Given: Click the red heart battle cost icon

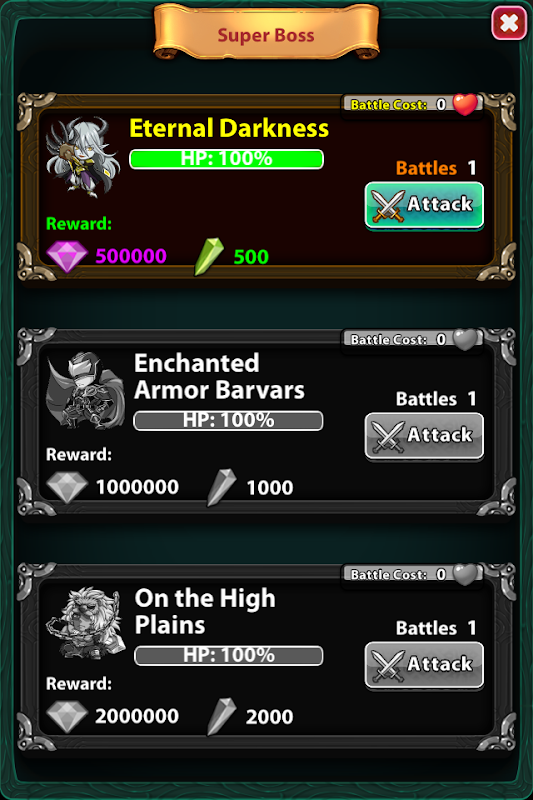Looking at the screenshot, I should click(465, 104).
